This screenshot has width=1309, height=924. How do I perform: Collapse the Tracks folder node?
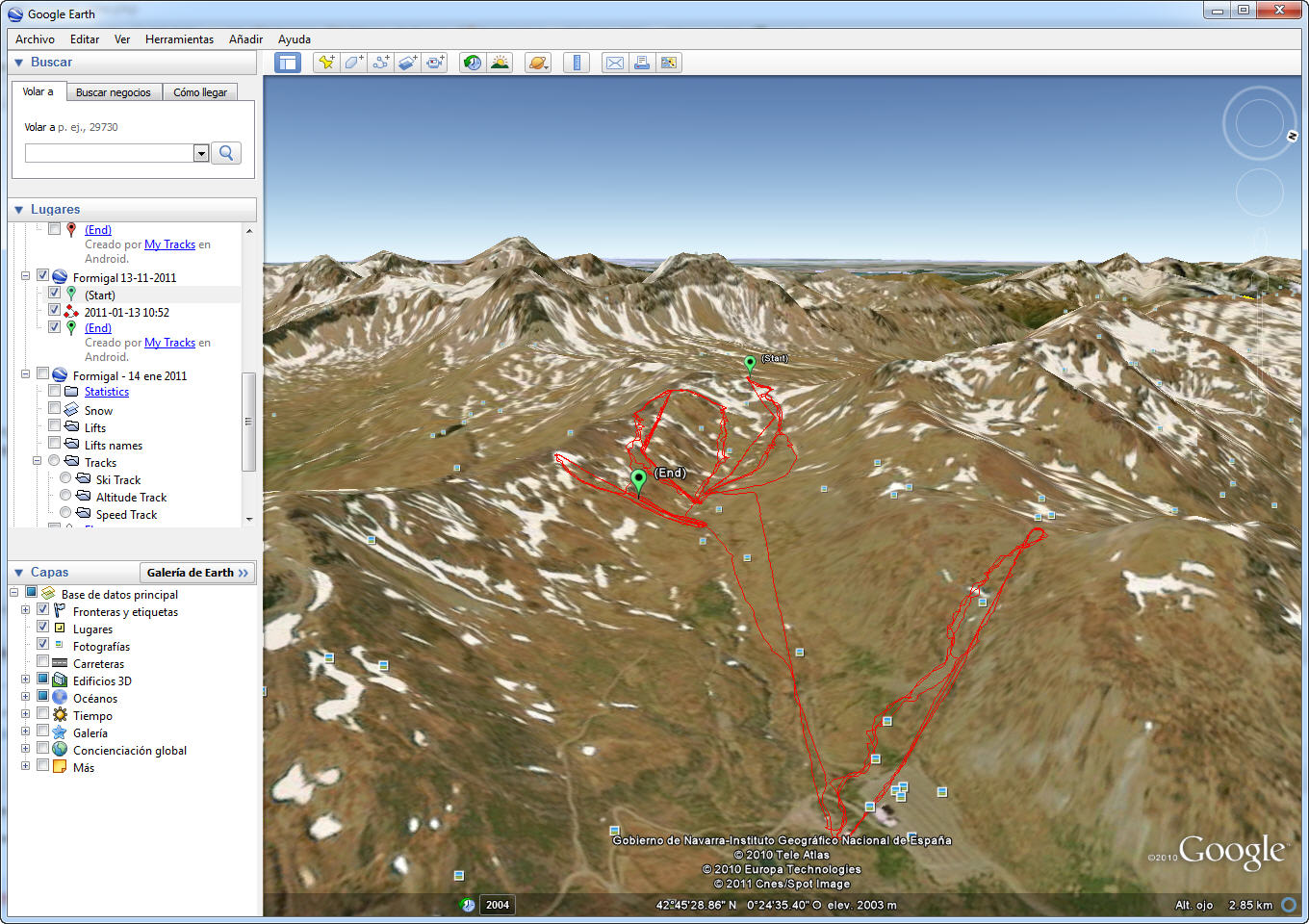[37, 461]
